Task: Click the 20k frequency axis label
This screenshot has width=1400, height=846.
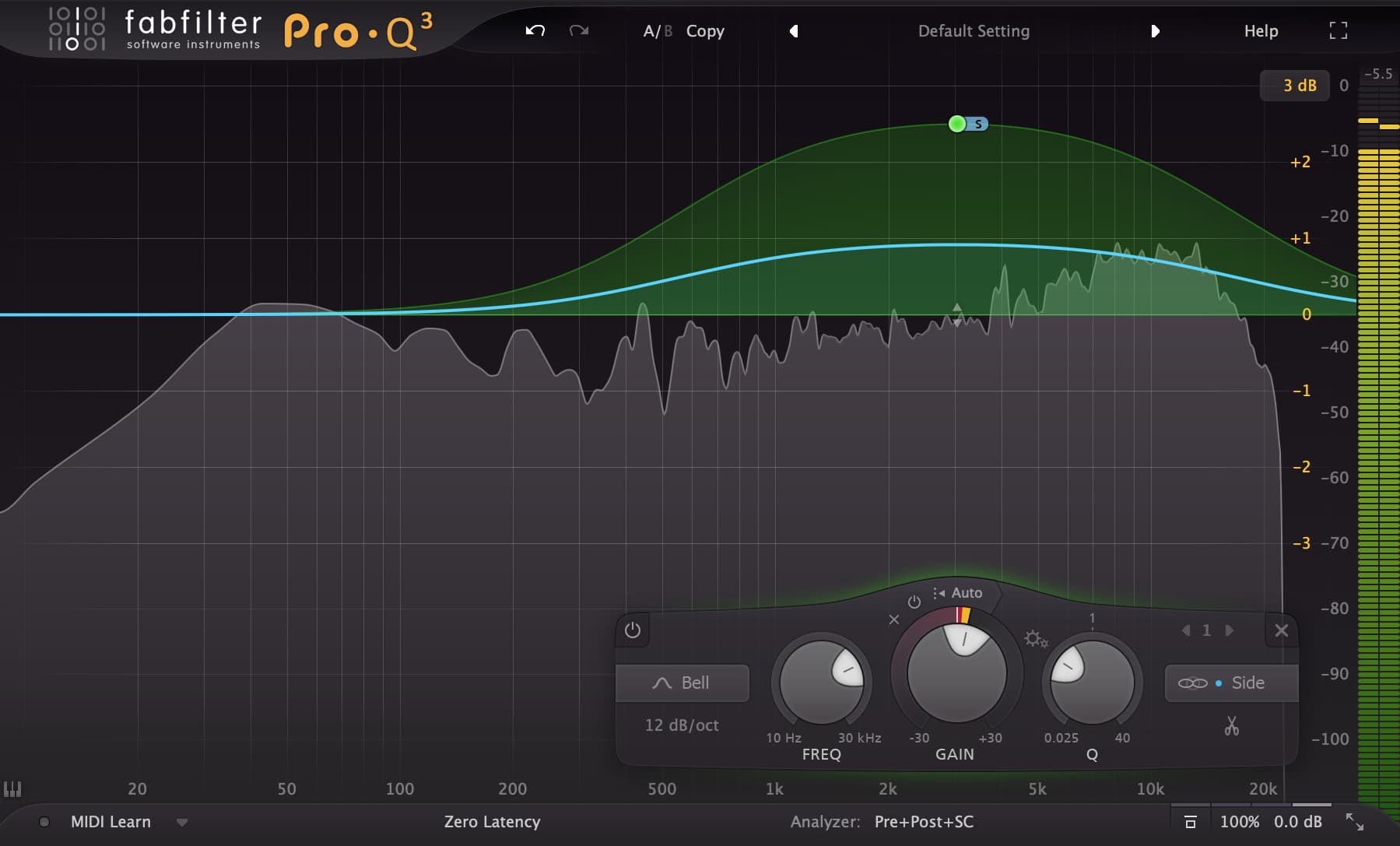Action: tap(1263, 789)
